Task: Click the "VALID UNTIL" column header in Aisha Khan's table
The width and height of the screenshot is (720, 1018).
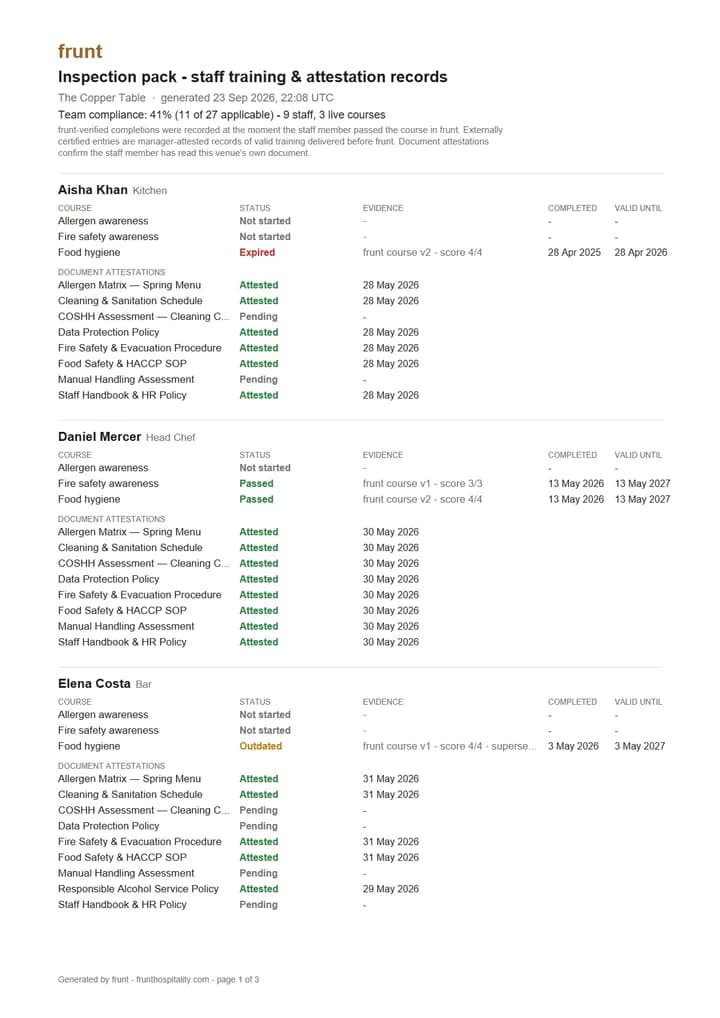Action: [x=638, y=208]
